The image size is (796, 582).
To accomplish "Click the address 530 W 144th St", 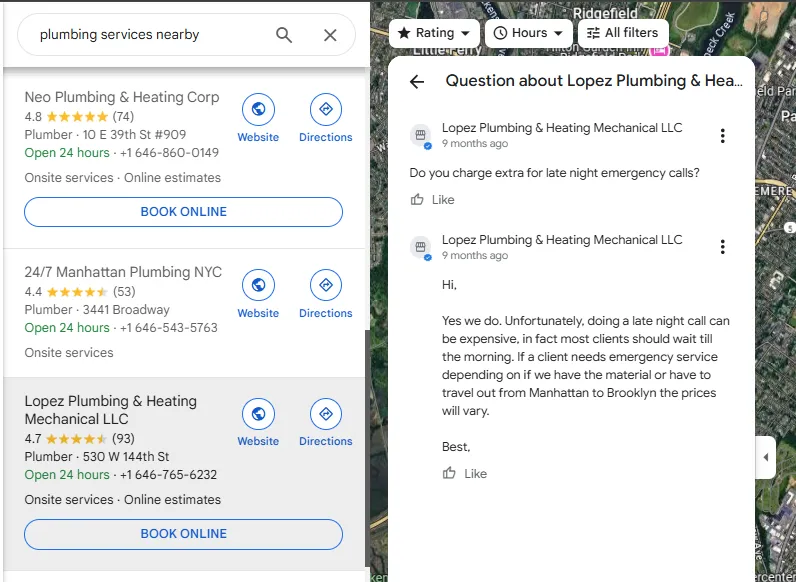I will click(x=126, y=457).
